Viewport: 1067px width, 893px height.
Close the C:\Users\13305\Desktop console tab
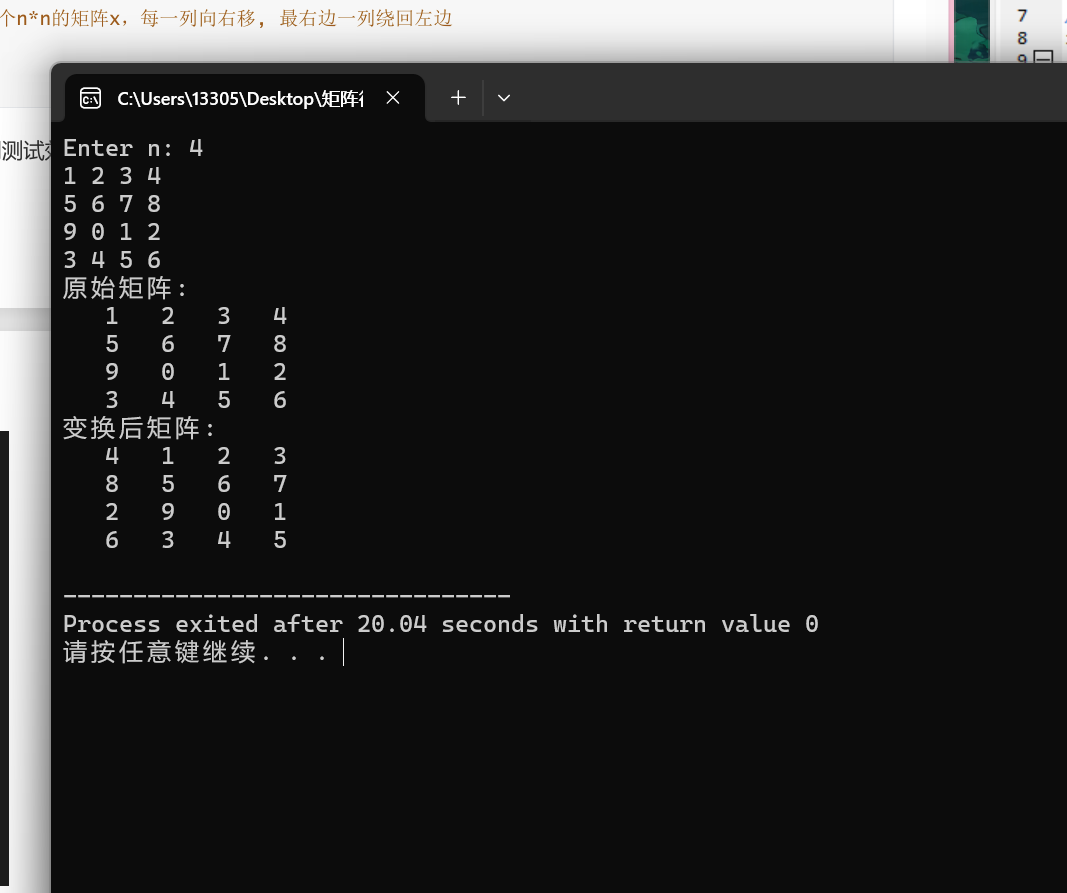tap(393, 98)
